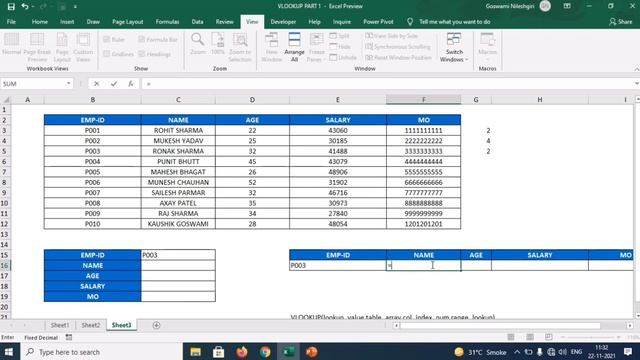
Task: Toggle the Gridlines checkbox
Action: coord(118,54)
